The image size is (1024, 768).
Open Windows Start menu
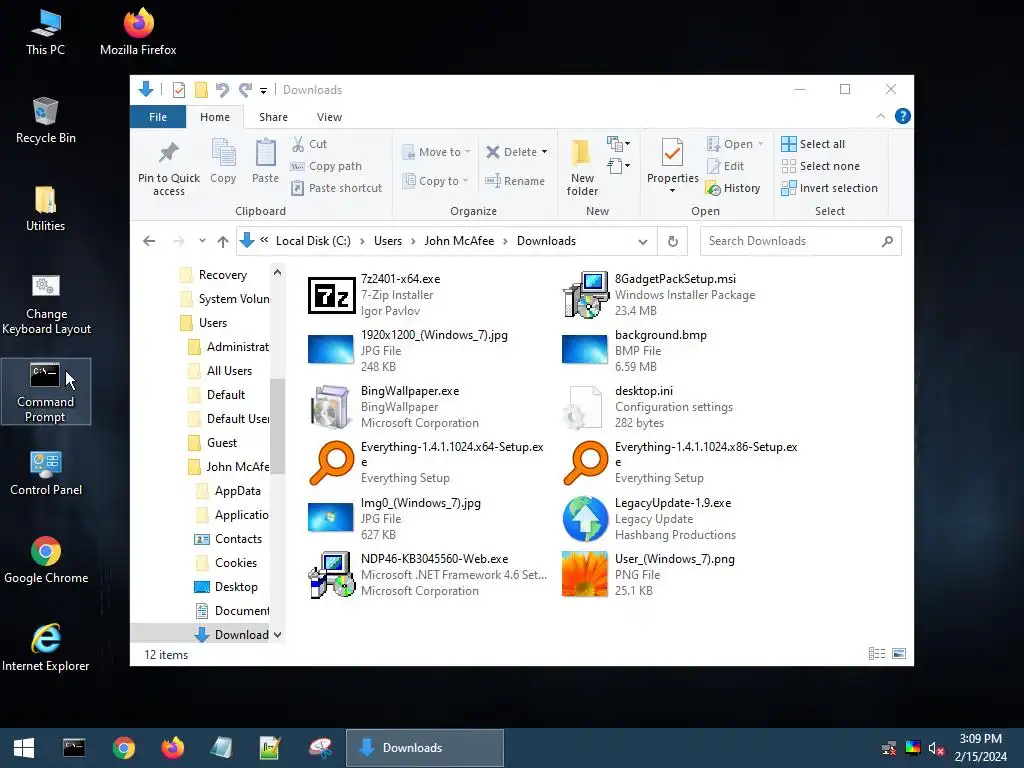pyautogui.click(x=24, y=748)
